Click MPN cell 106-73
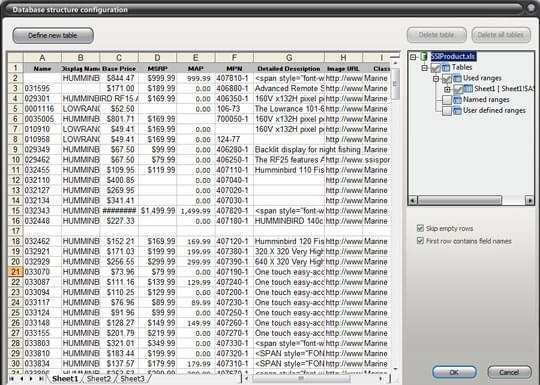 [x=234, y=109]
